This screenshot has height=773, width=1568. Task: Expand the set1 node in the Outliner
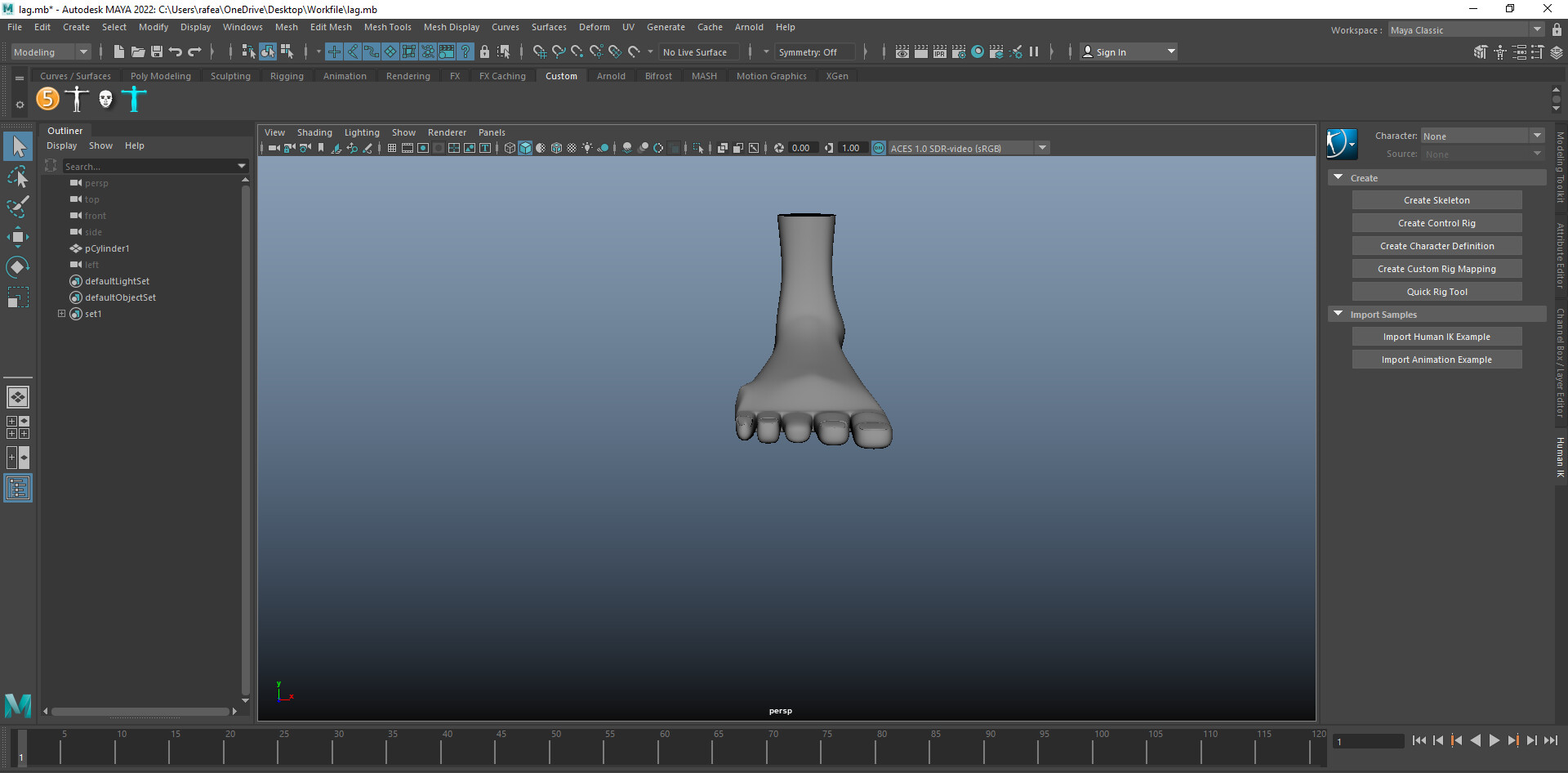[61, 314]
